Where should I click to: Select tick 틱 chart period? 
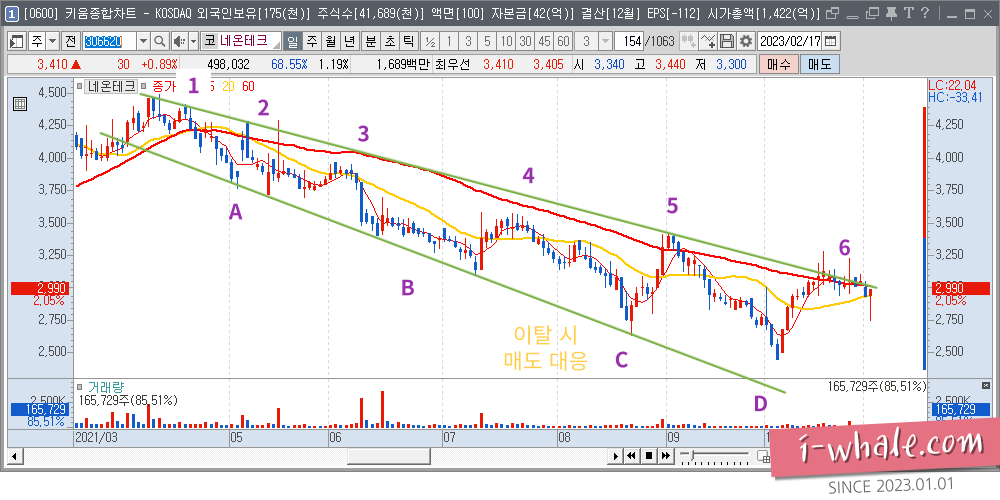[x=408, y=41]
